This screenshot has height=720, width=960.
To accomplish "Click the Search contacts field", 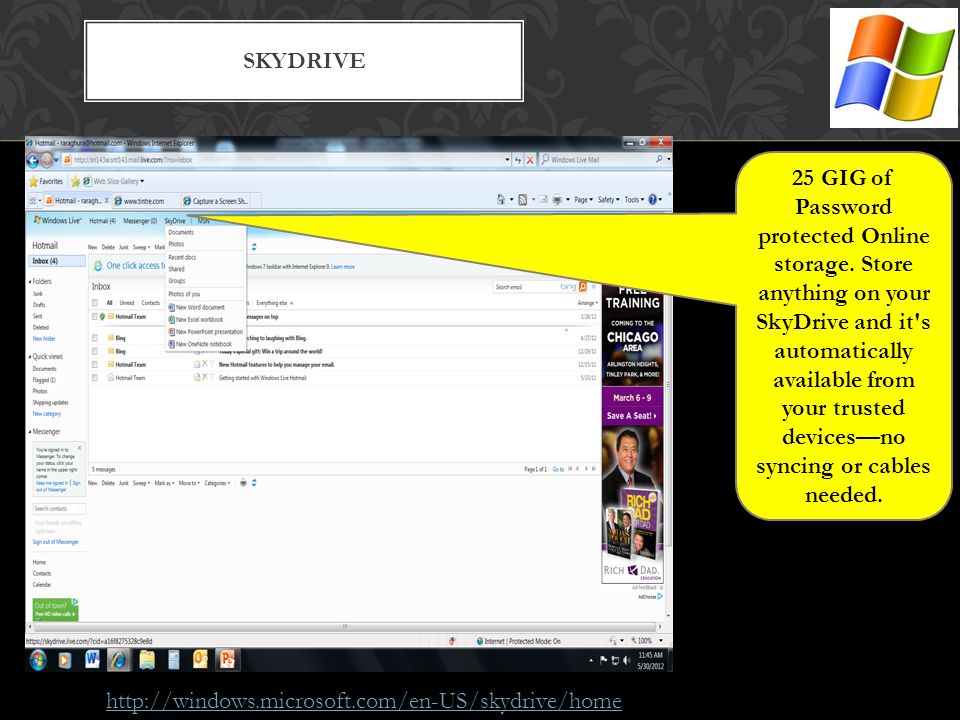I will click(x=59, y=509).
